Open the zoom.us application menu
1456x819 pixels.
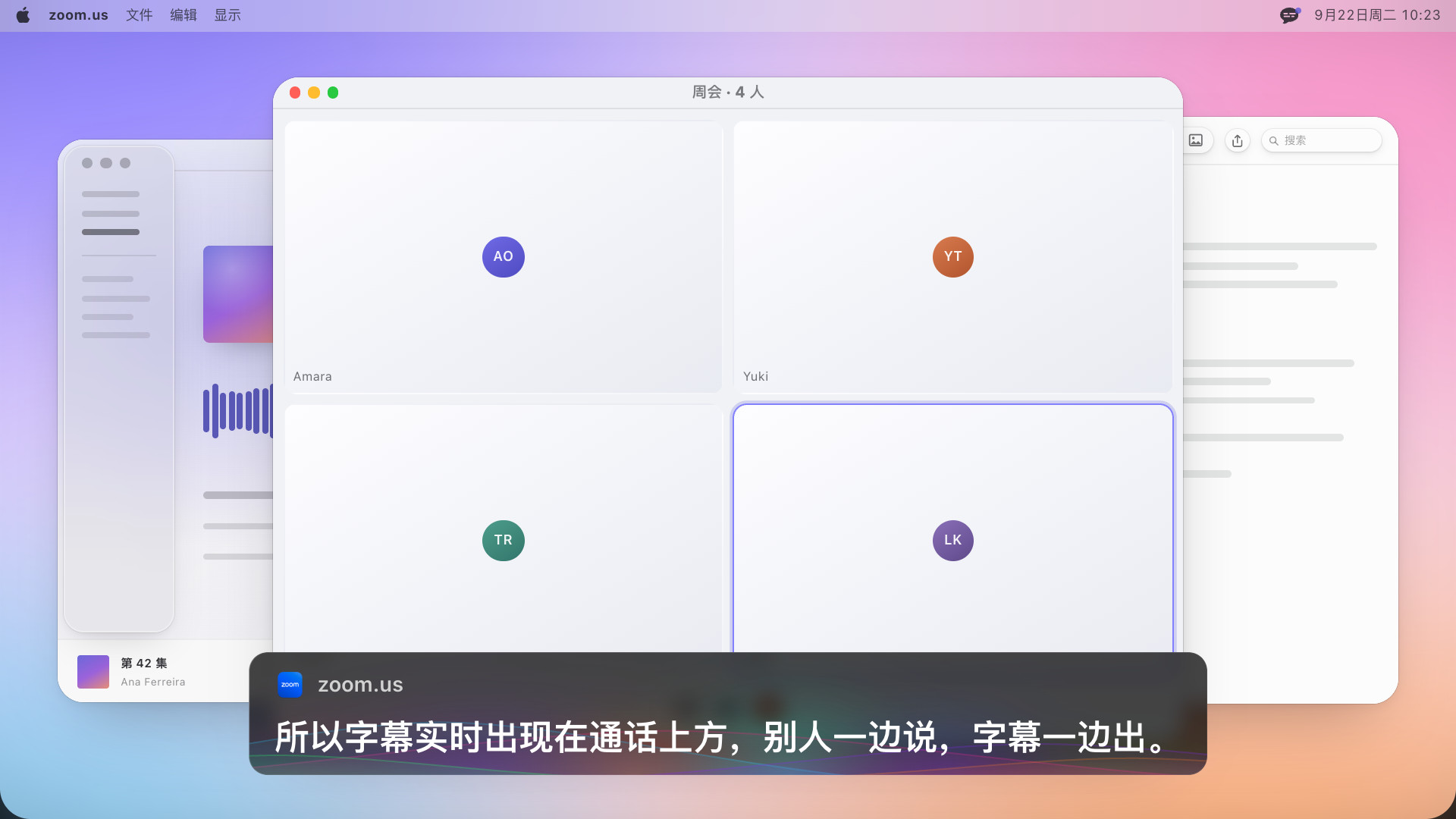(x=78, y=15)
